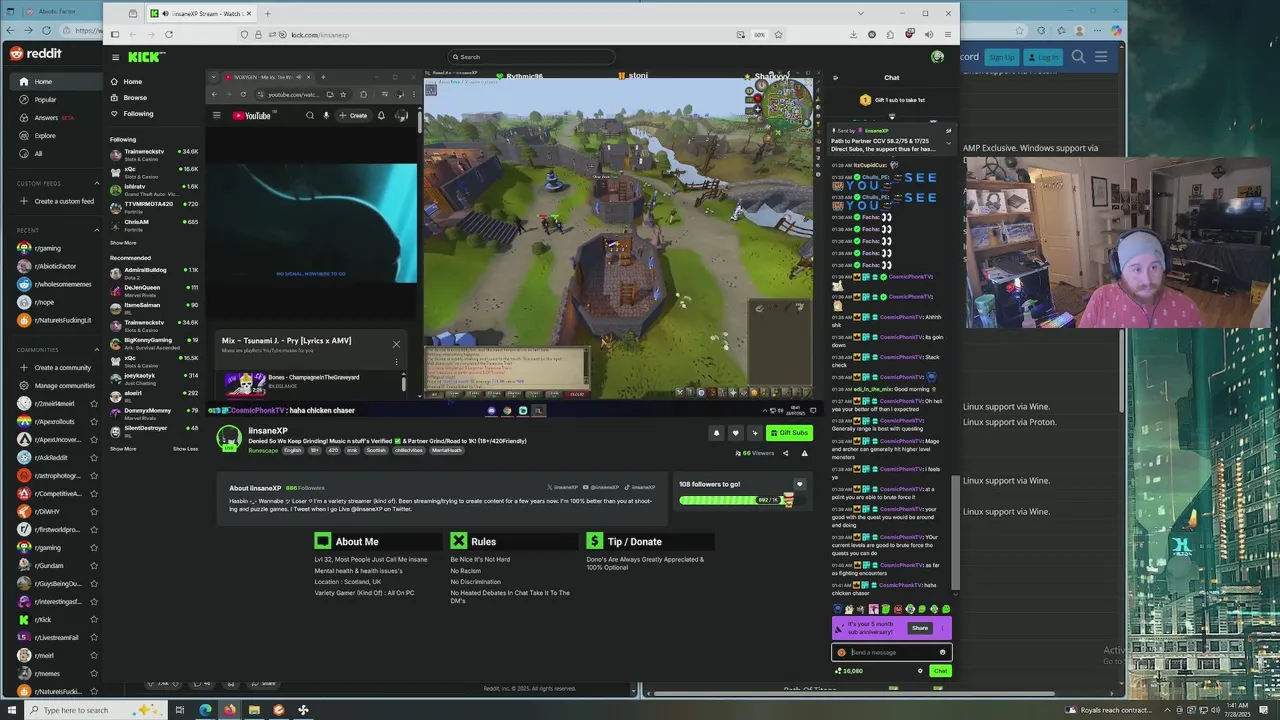Screen dimensions: 1280x720
Task: Click the Kick logo
Action: click(x=146, y=57)
